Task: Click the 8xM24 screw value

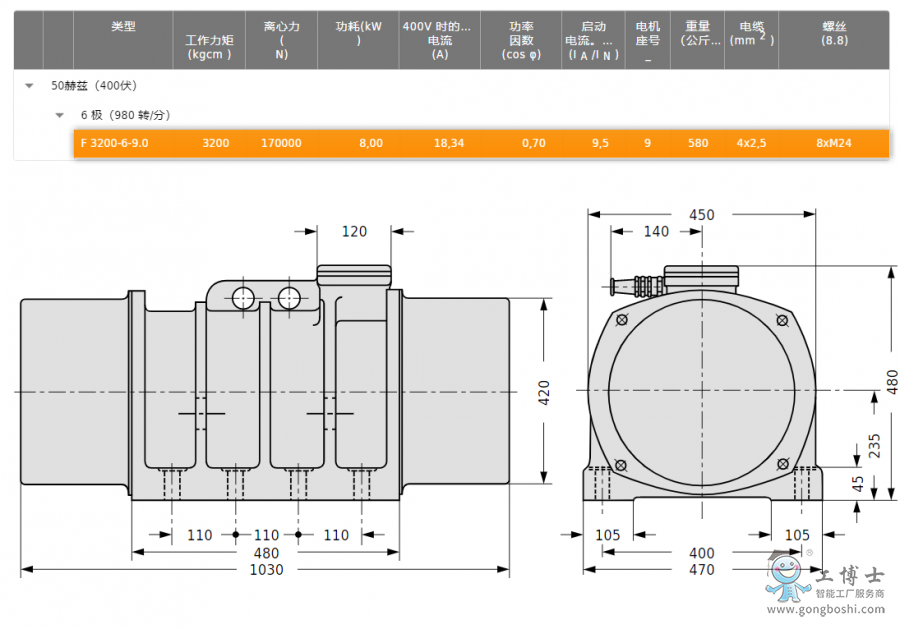Action: point(834,143)
